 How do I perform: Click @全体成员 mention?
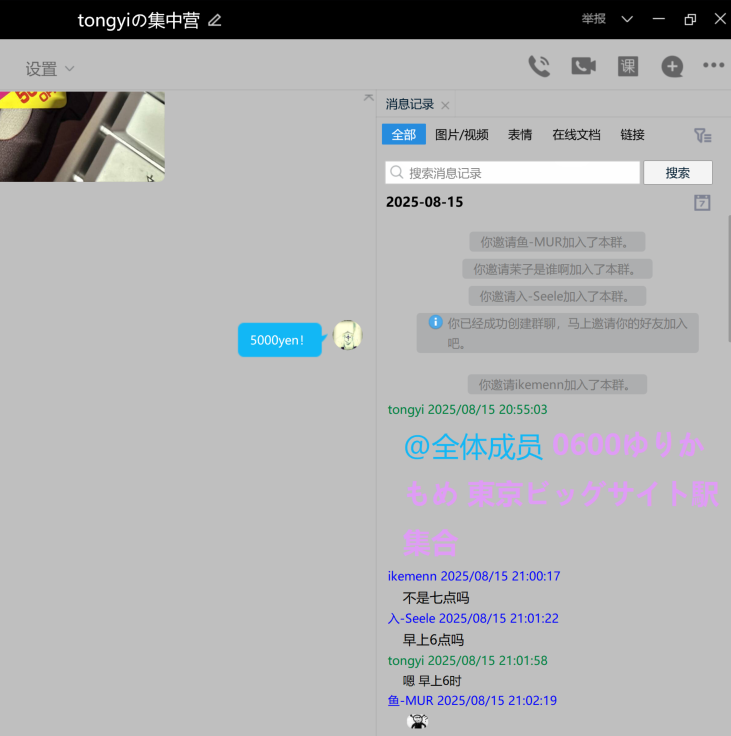tap(473, 446)
